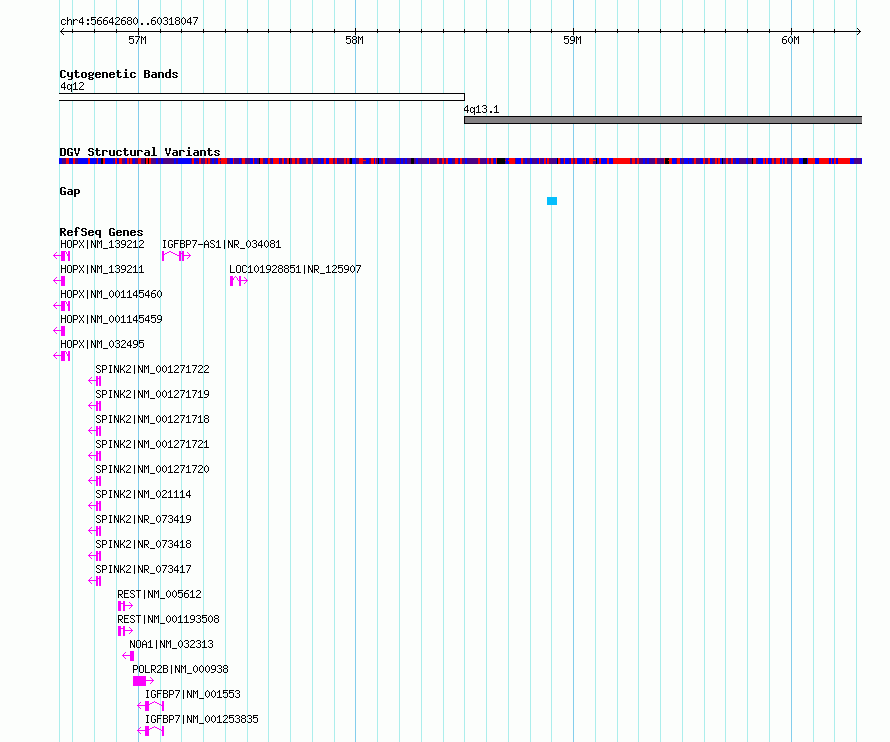Click the HOPX NM_139211 gene glyph
The image size is (890, 742).
pos(59,281)
